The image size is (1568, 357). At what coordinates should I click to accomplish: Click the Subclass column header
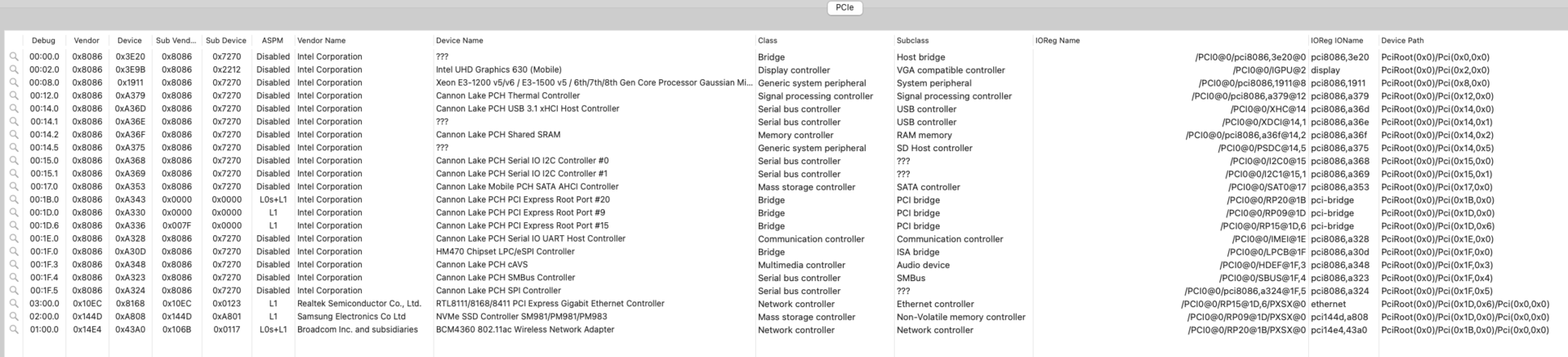(x=912, y=41)
